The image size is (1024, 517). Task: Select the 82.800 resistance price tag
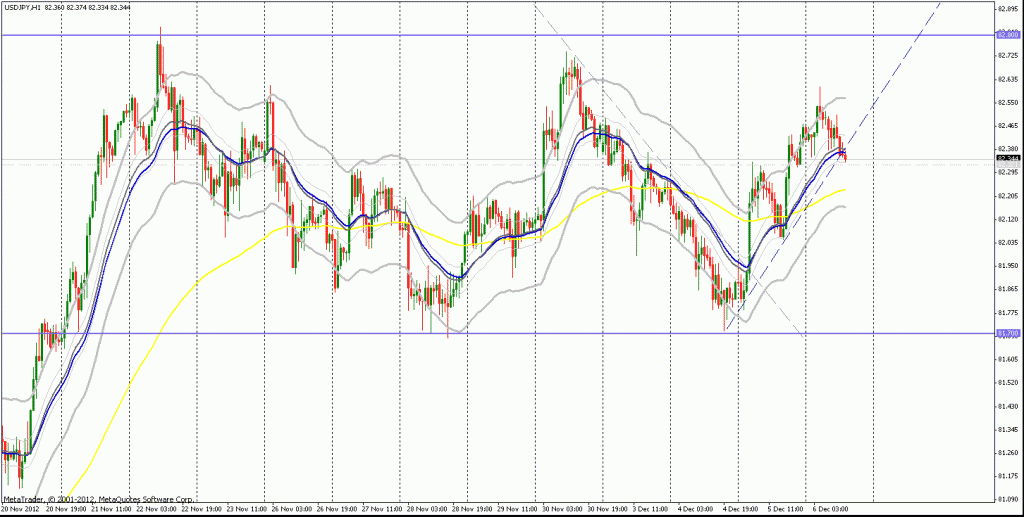pos(1006,35)
